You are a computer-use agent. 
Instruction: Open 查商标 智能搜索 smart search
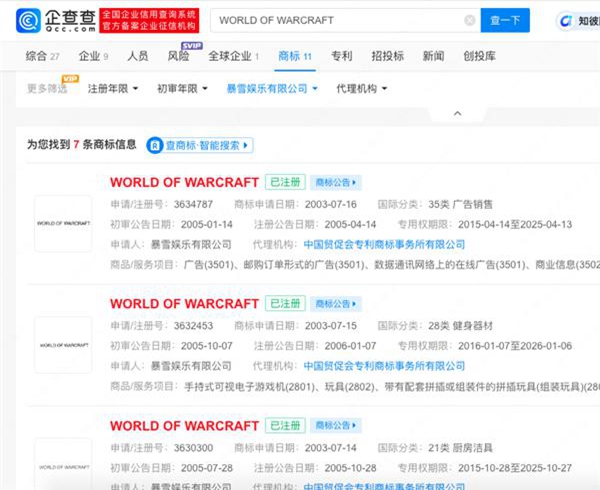[x=201, y=145]
